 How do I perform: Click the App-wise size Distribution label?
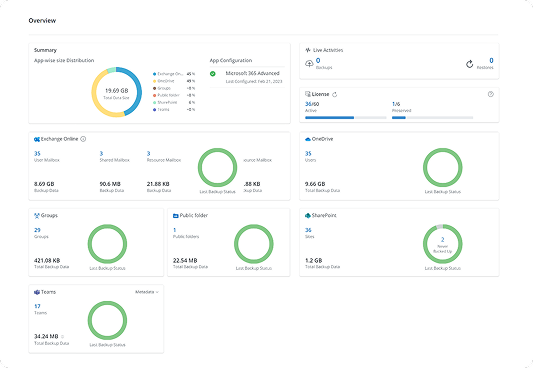coord(64,60)
